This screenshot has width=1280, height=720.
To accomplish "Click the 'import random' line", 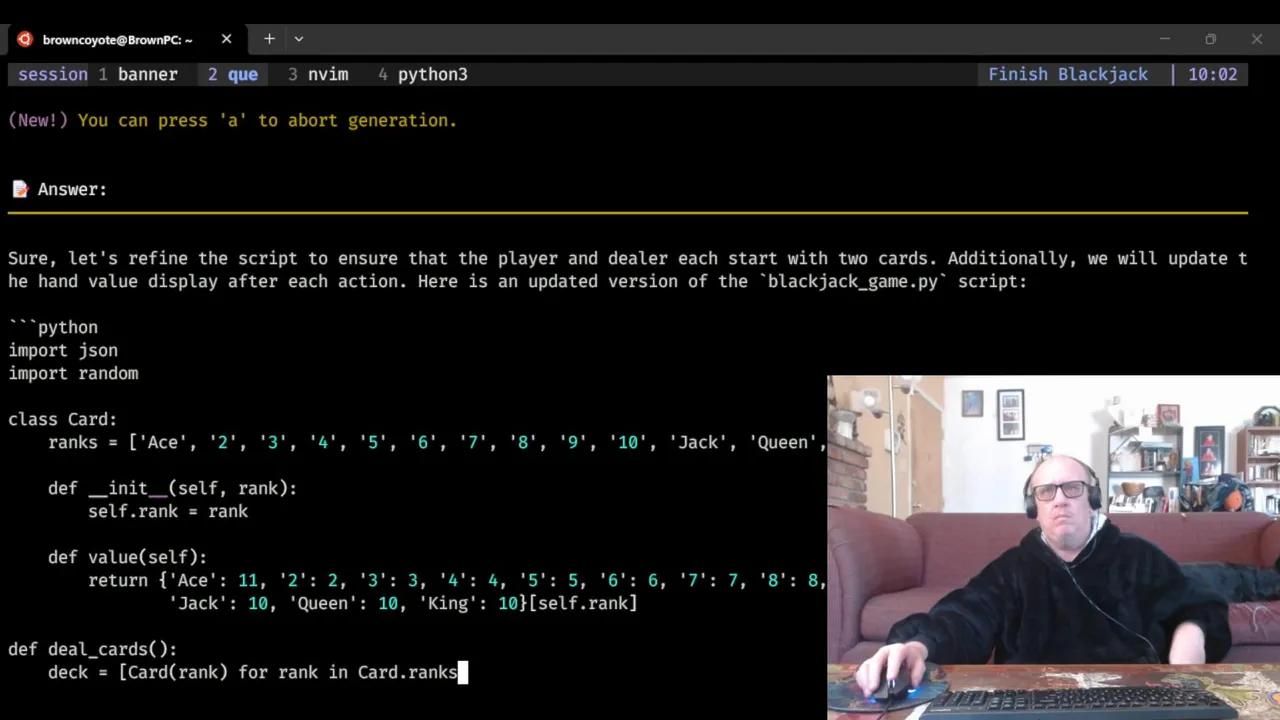I will point(73,373).
